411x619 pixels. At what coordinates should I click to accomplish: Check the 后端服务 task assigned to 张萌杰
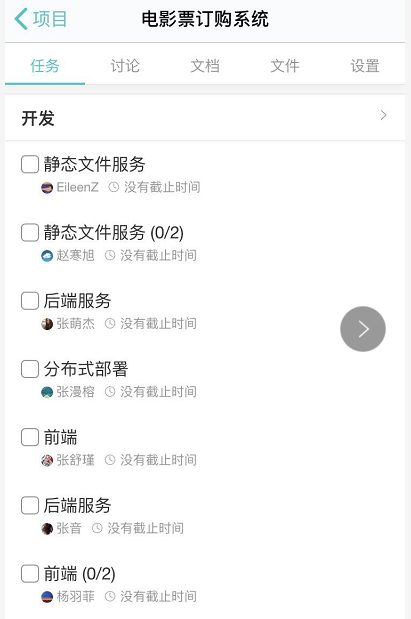point(30,301)
